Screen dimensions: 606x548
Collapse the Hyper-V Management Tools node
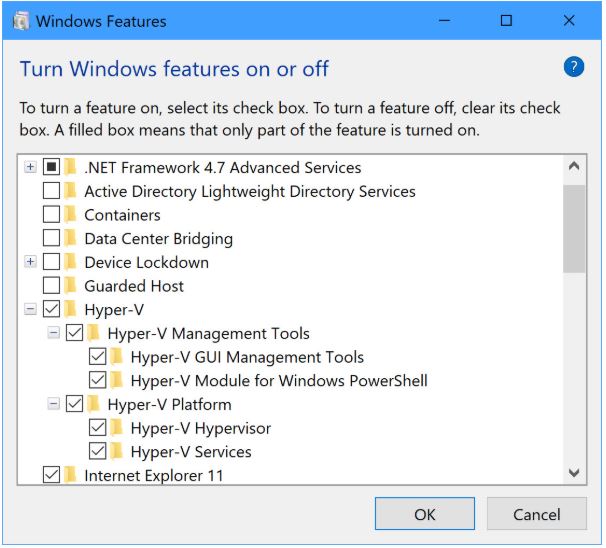pos(53,332)
